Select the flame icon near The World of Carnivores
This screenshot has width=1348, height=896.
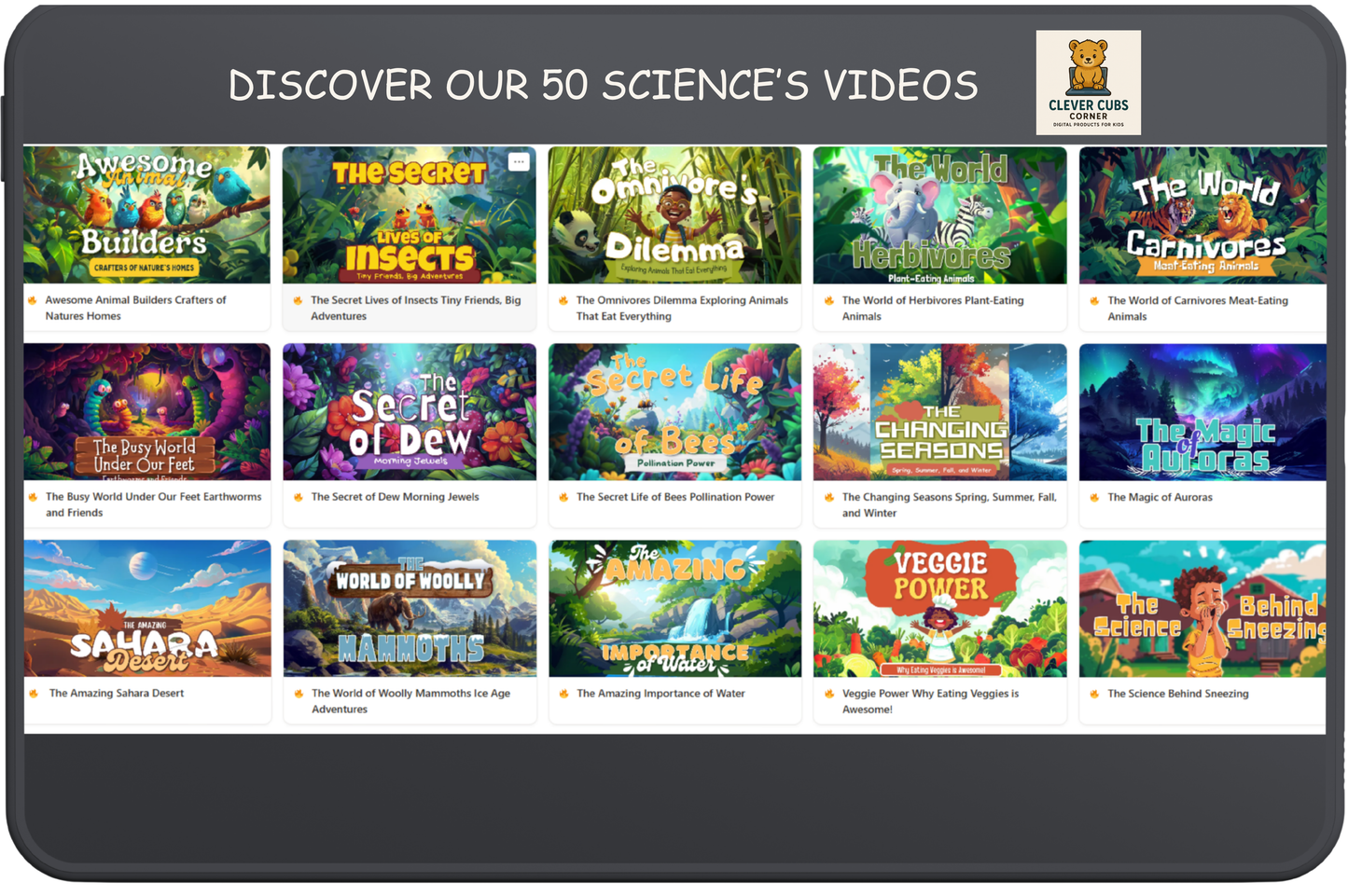pyautogui.click(x=1094, y=301)
